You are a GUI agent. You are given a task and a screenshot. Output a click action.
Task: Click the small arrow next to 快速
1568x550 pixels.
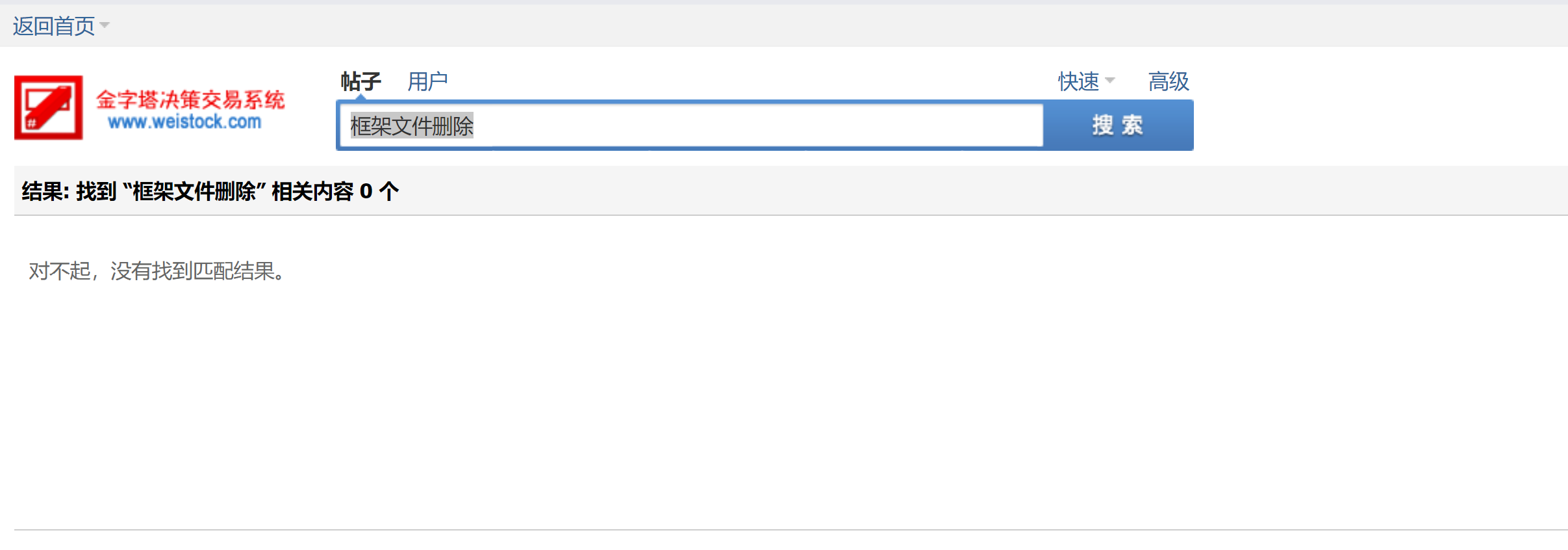click(x=1110, y=81)
